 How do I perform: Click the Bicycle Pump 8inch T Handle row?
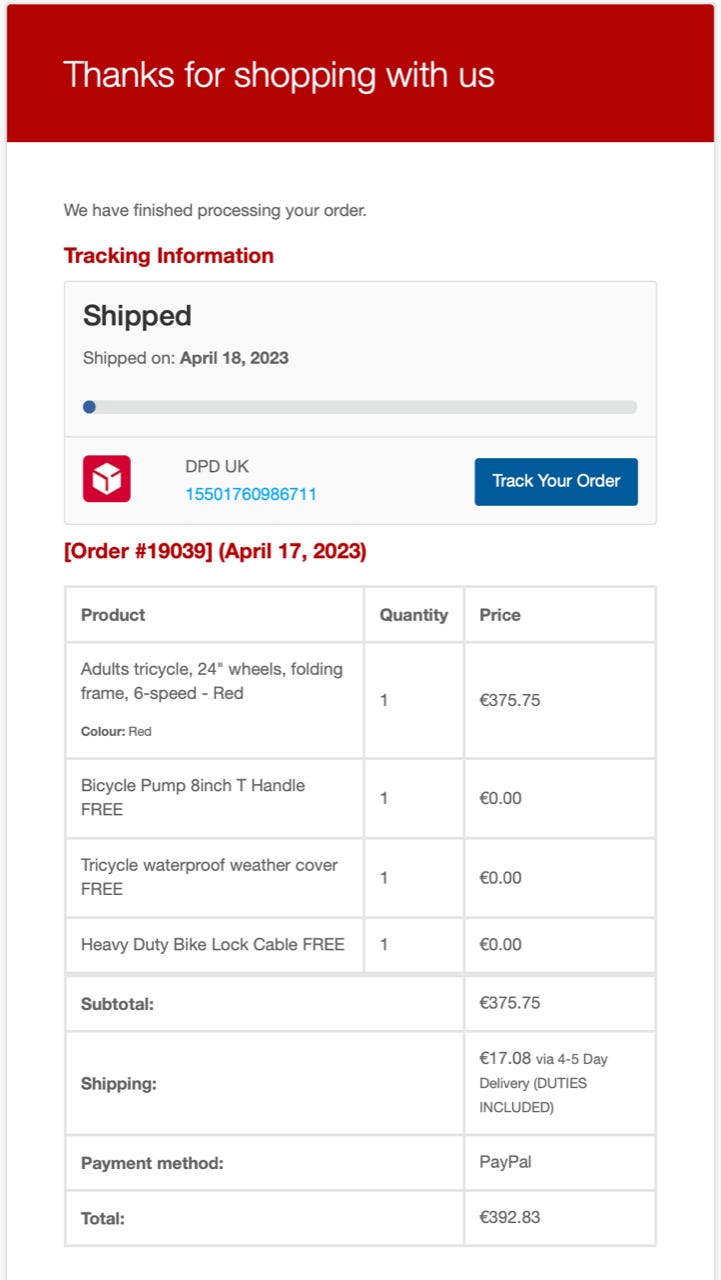[x=193, y=797]
